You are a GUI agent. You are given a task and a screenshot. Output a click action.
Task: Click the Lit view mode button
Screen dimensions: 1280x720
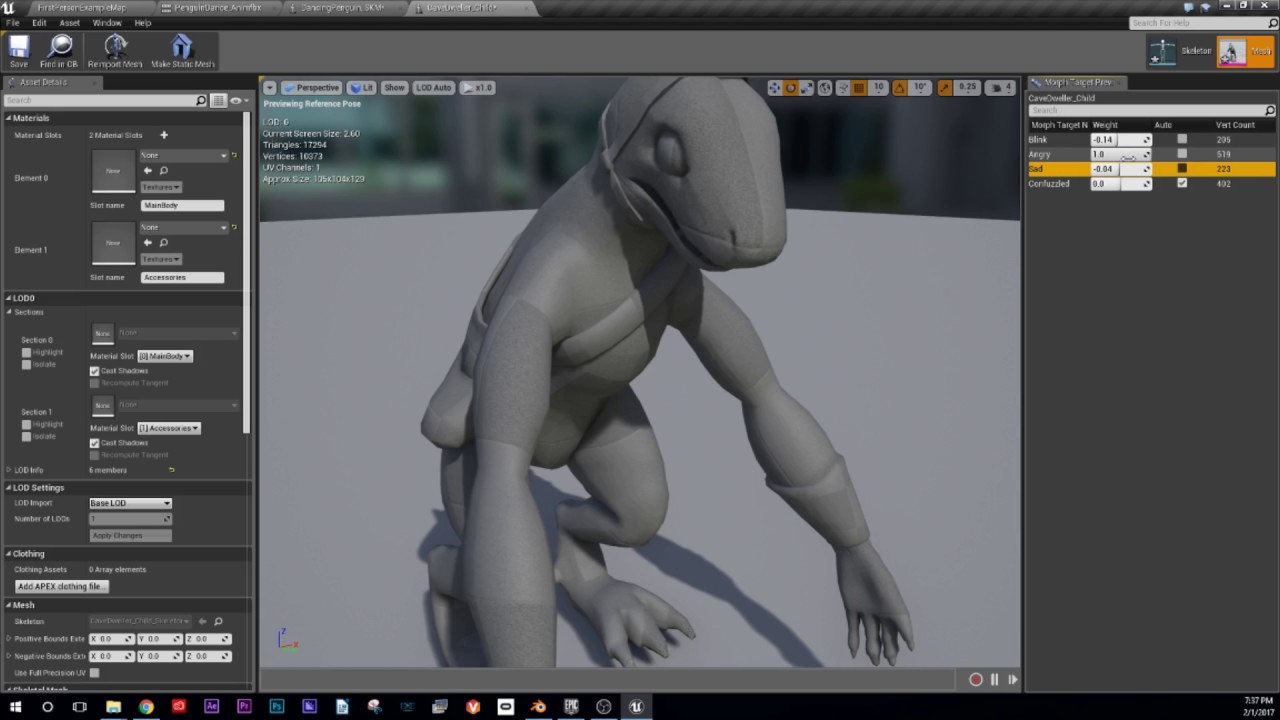pyautogui.click(x=362, y=88)
